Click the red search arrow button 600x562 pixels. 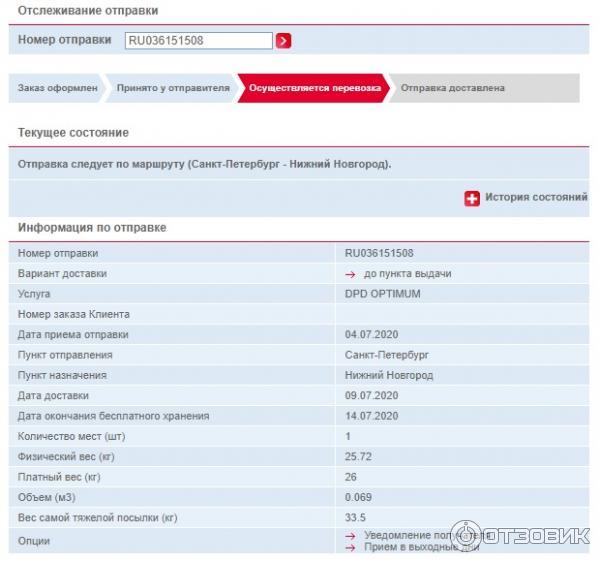click(283, 41)
